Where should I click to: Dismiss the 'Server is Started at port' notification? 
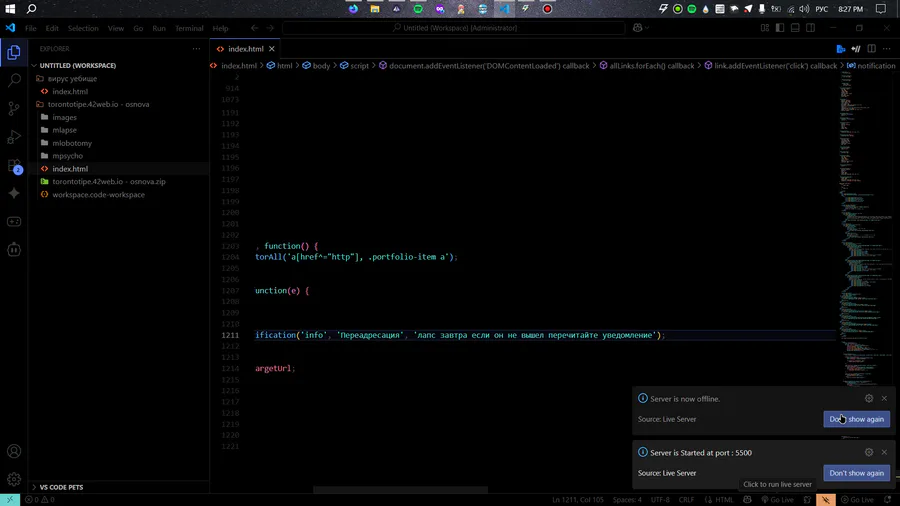[x=884, y=452]
